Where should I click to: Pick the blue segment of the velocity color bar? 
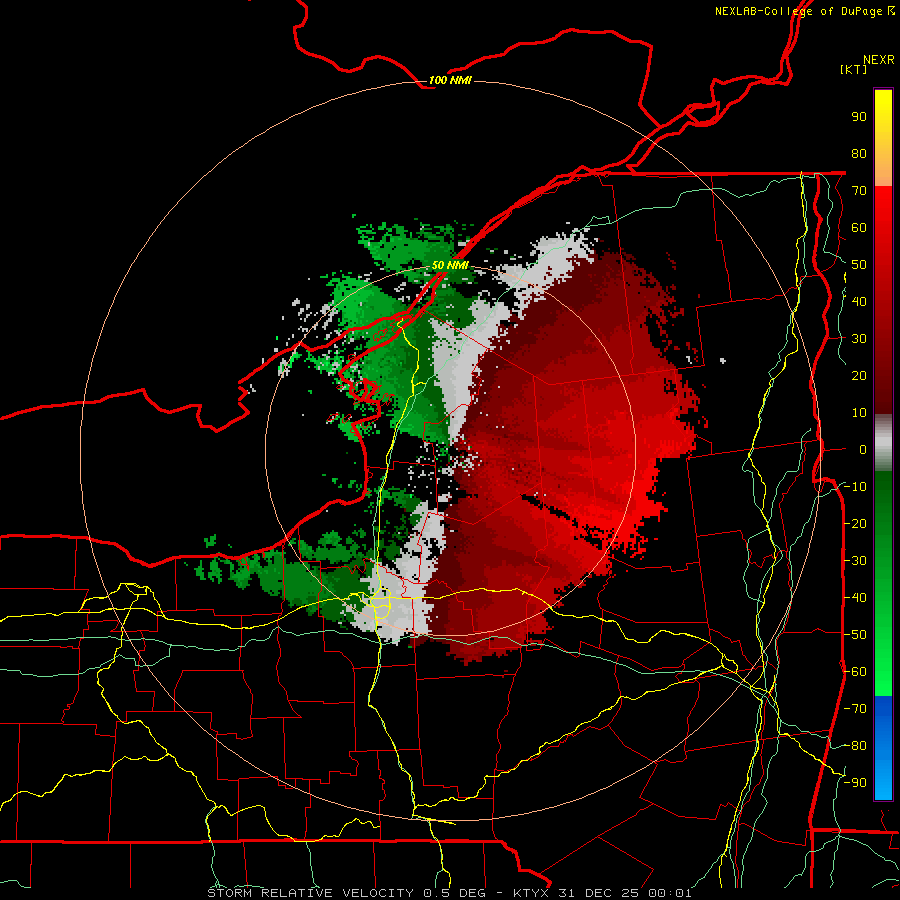tap(883, 747)
